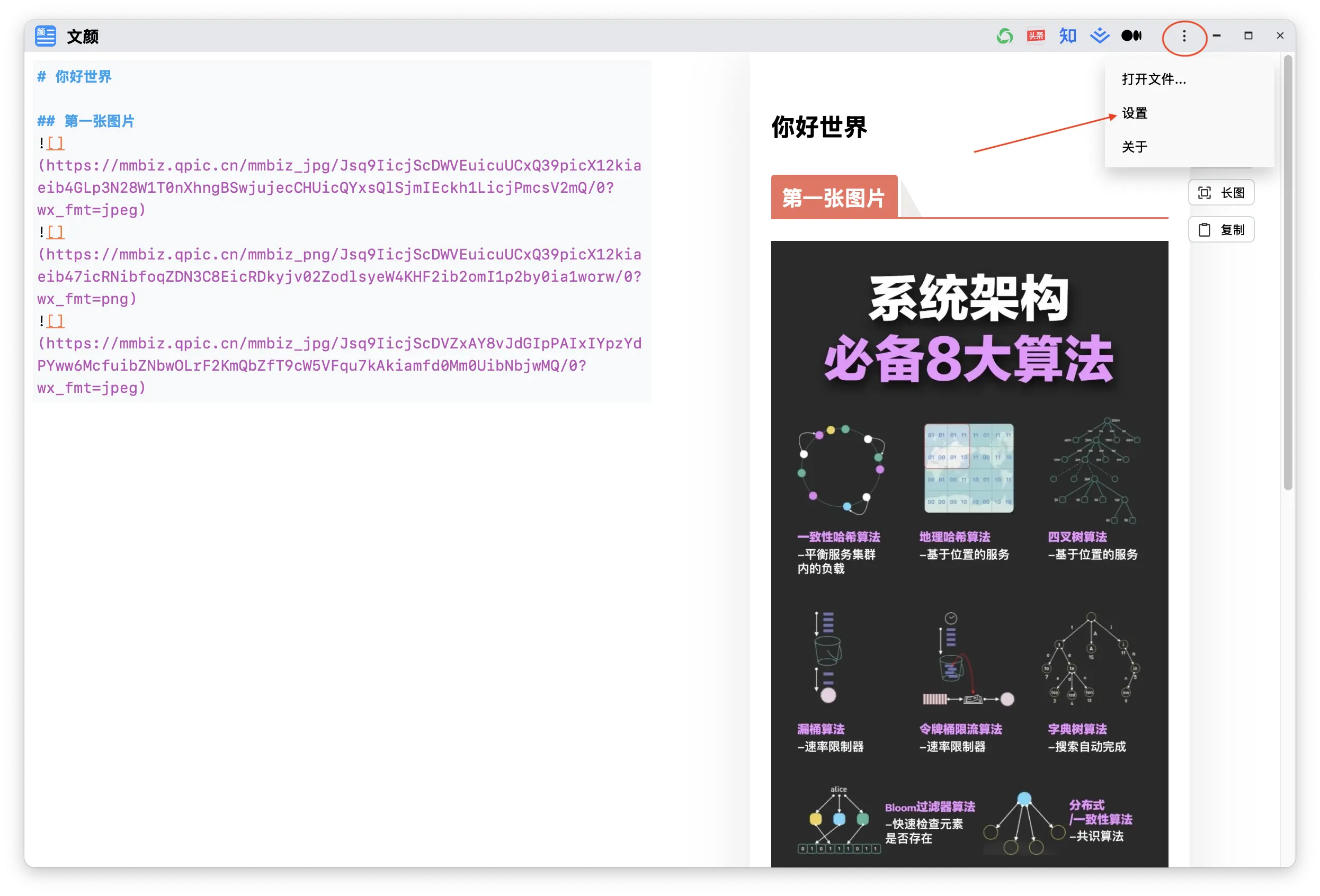The height and width of the screenshot is (896, 1320).
Task: Click the 长图 long image button
Action: tap(1221, 193)
